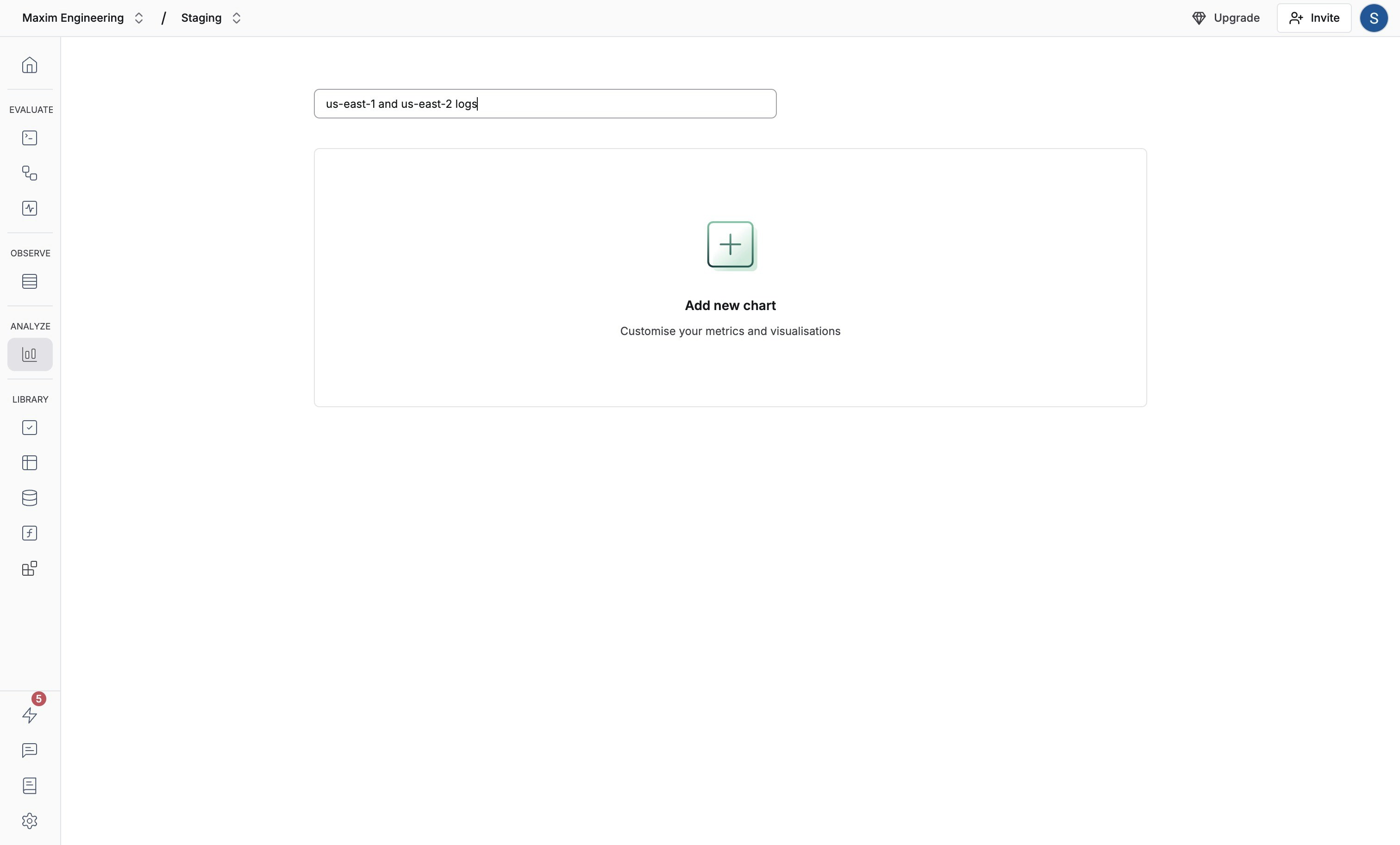The height and width of the screenshot is (845, 1400).
Task: Open the blocks plugin icon in Library
Action: click(30, 568)
